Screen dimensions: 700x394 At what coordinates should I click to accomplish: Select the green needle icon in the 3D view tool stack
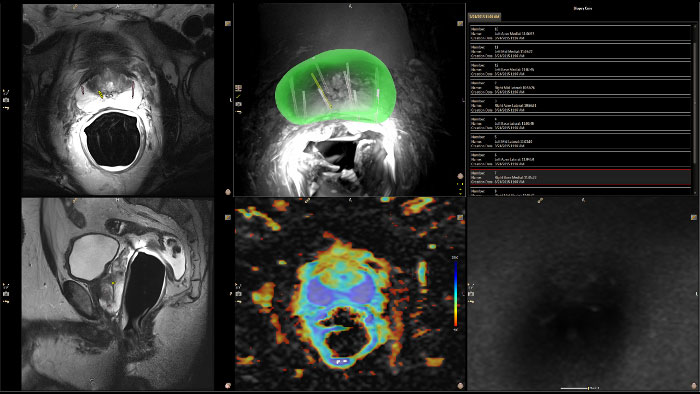point(238,96)
